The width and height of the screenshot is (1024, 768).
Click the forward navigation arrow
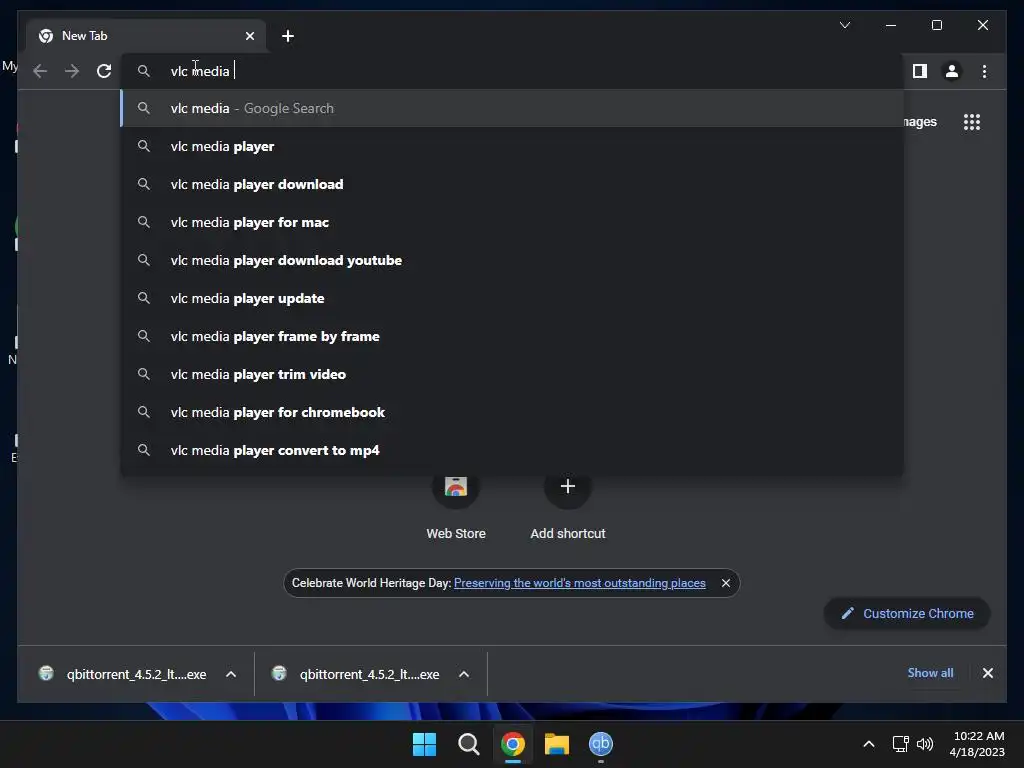pos(72,71)
